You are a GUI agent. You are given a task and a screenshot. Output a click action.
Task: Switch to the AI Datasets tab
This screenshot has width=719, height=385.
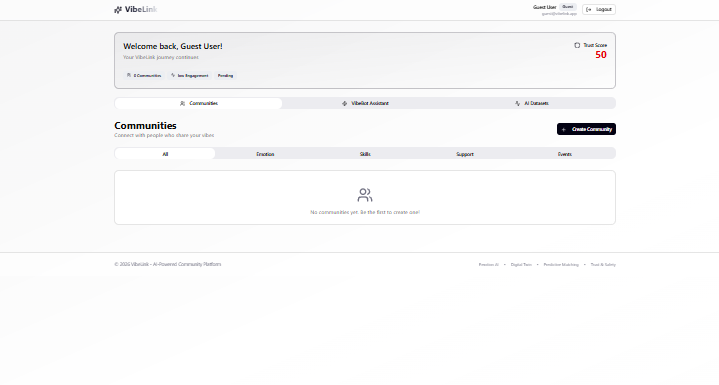(x=532, y=103)
